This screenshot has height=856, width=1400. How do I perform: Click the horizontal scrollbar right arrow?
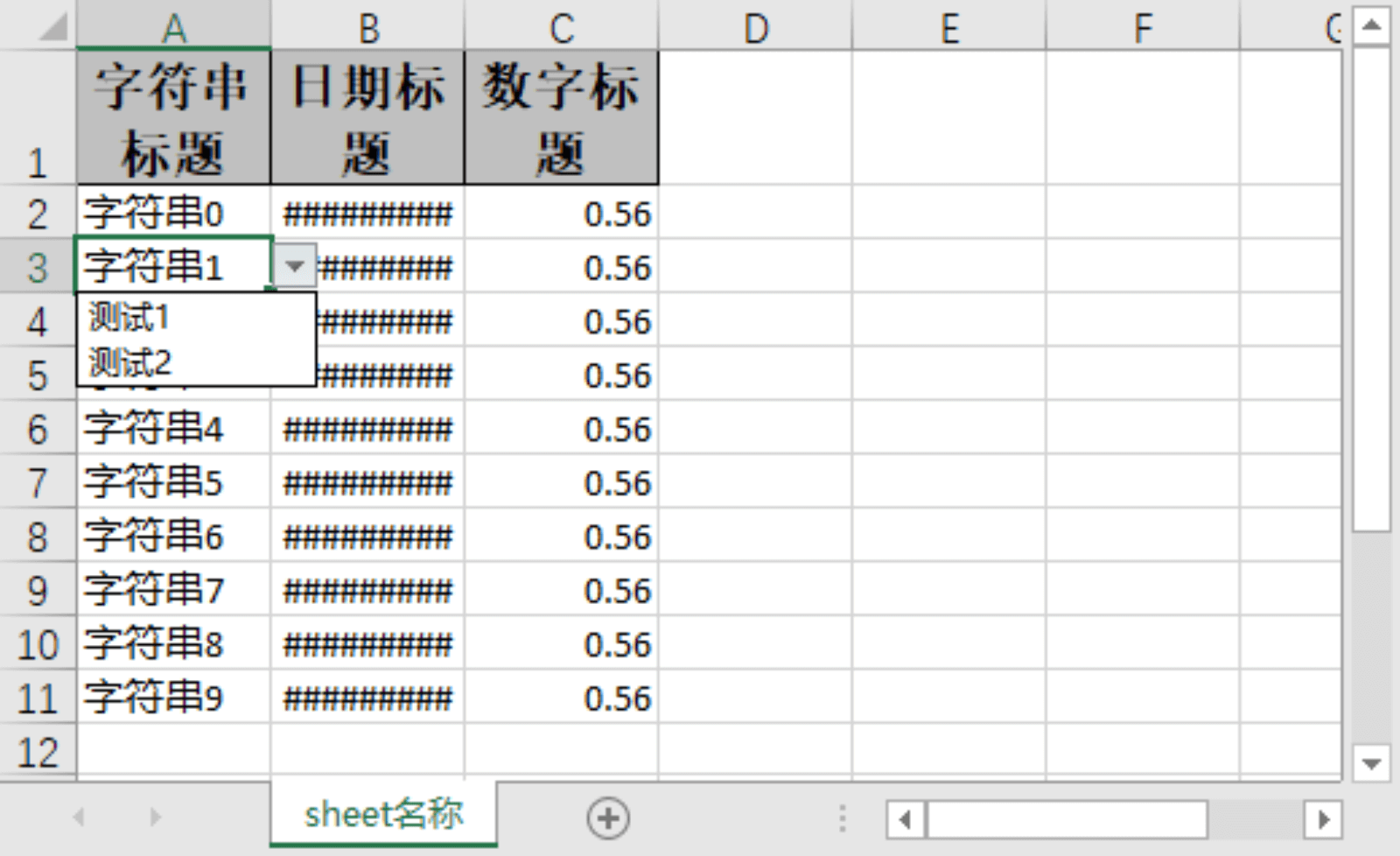(1322, 820)
